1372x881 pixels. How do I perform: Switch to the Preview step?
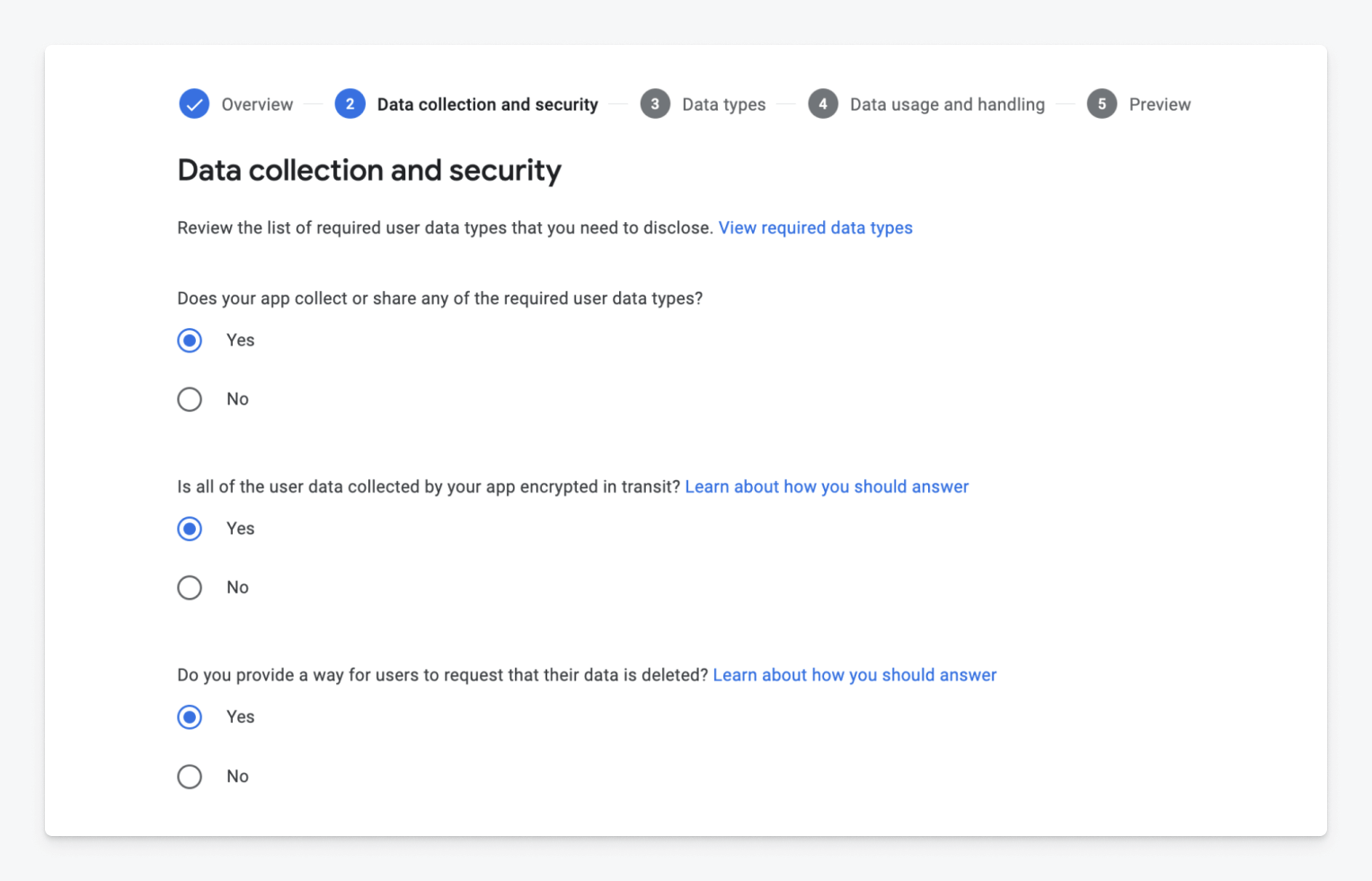(1160, 103)
